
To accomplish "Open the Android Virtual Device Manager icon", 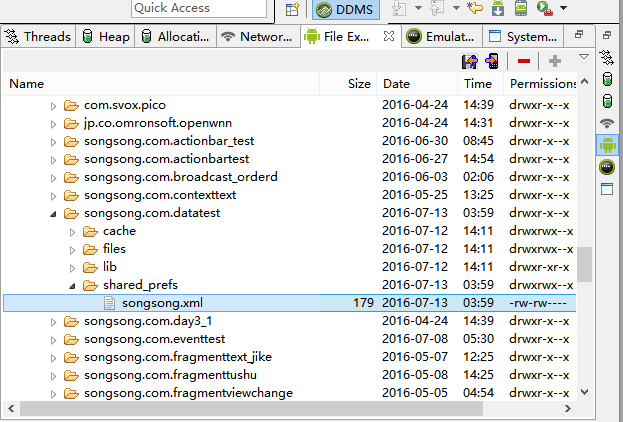I will click(x=520, y=8).
